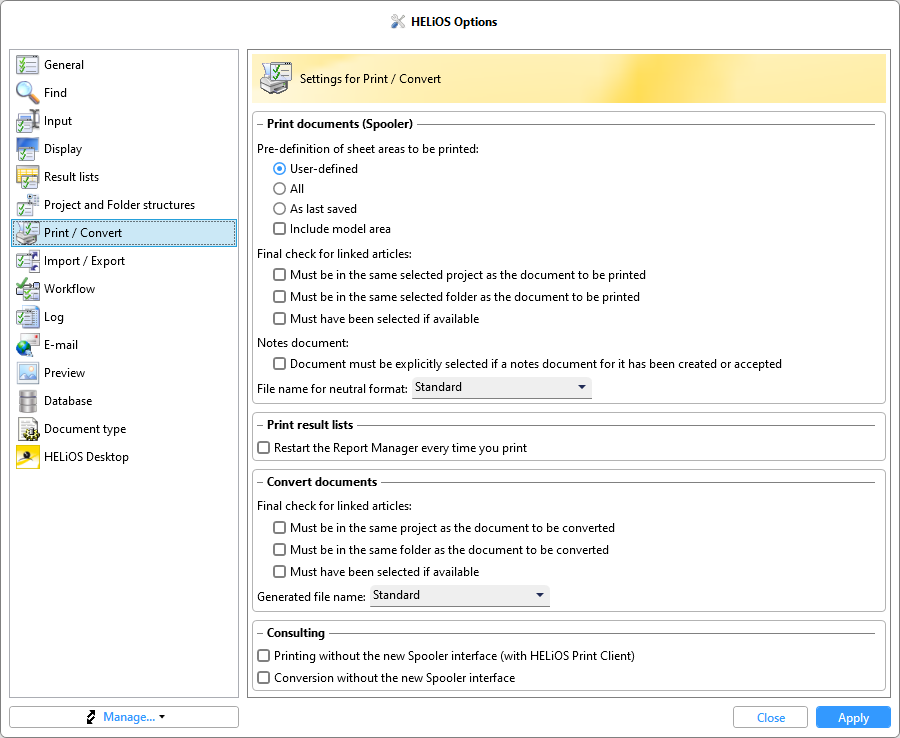Toggle Restart the Report Manager every print
Screen dimensions: 900x738
tap(263, 448)
